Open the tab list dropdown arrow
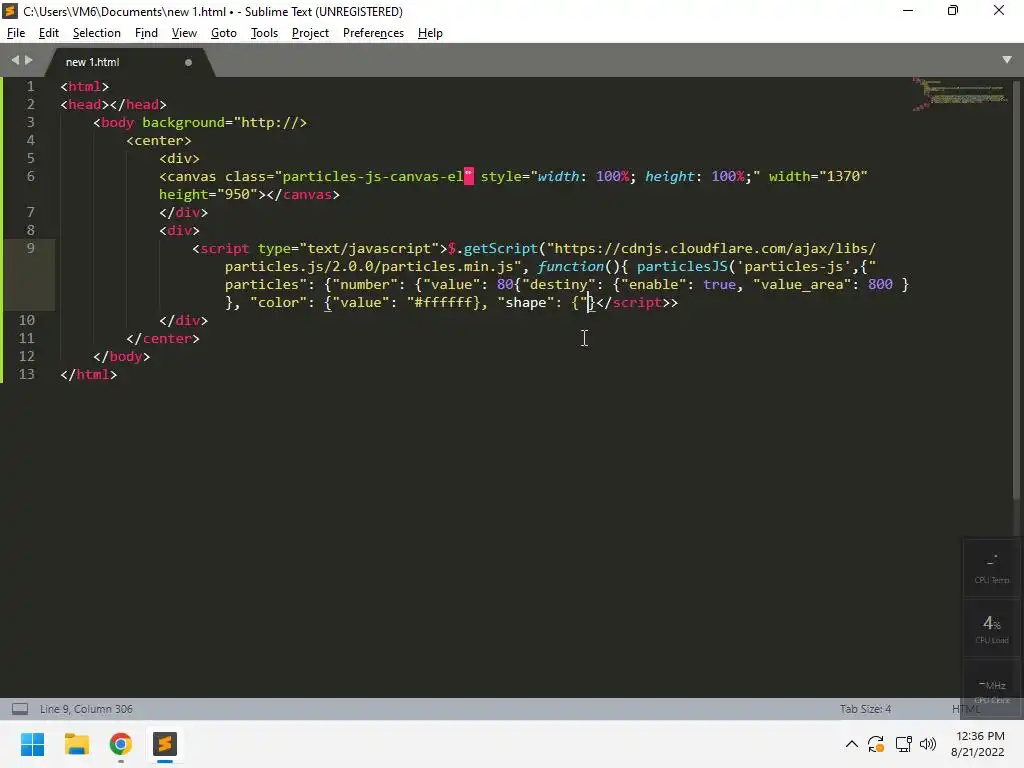 coord(1006,59)
